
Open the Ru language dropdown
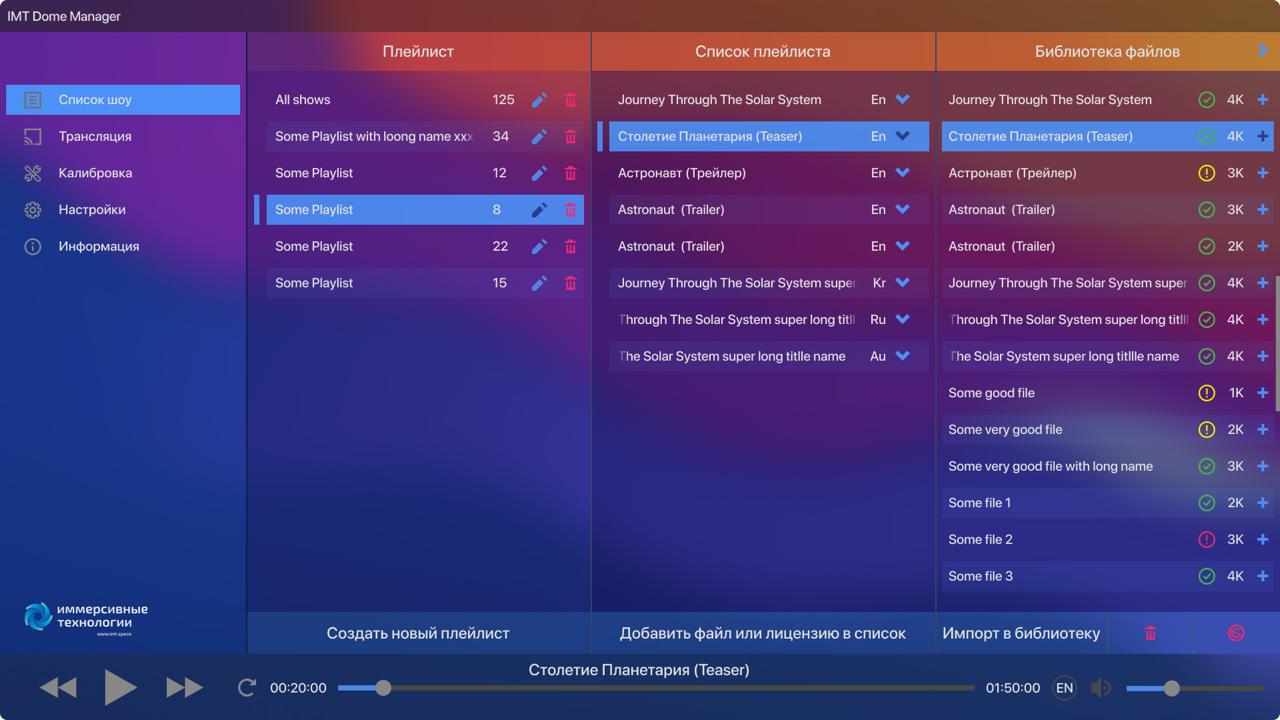point(903,320)
